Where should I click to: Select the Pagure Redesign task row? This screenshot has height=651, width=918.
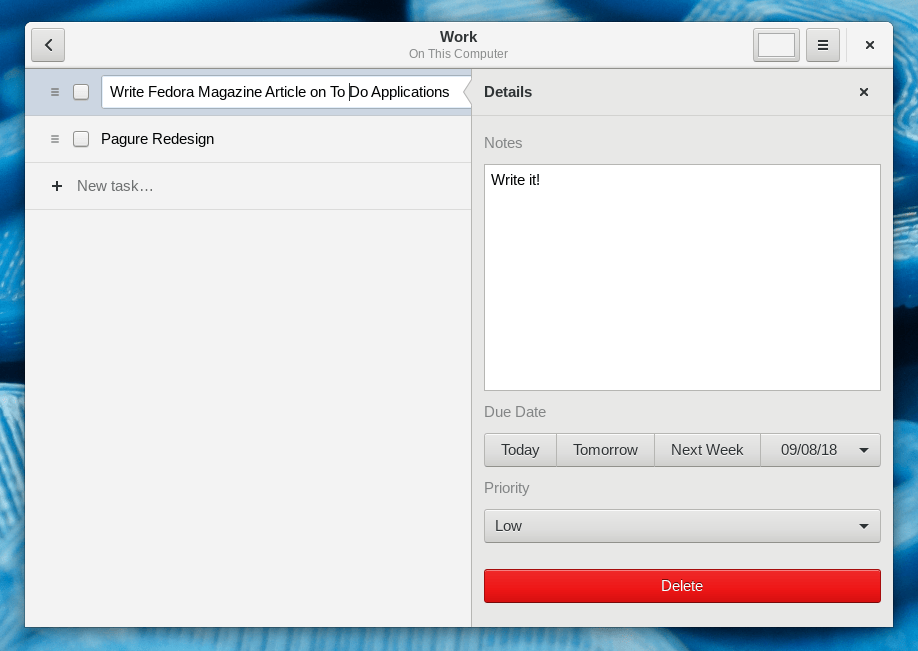[x=248, y=139]
